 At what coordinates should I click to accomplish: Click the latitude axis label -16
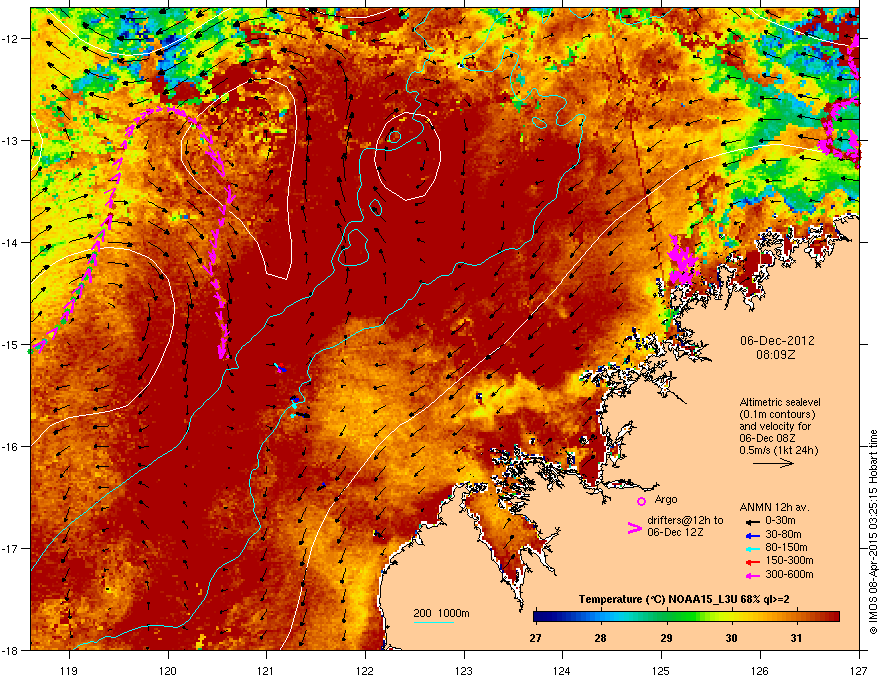[10, 447]
